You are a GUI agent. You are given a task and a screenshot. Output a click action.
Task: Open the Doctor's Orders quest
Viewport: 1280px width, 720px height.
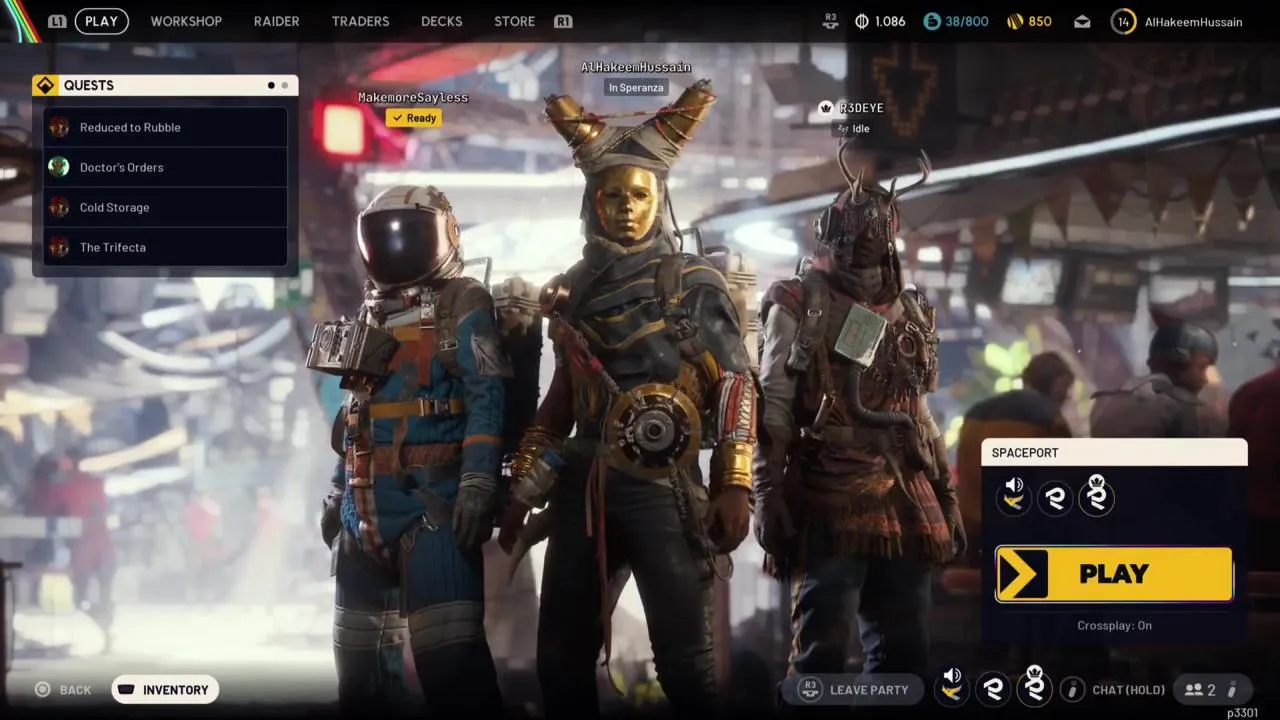[x=165, y=167]
